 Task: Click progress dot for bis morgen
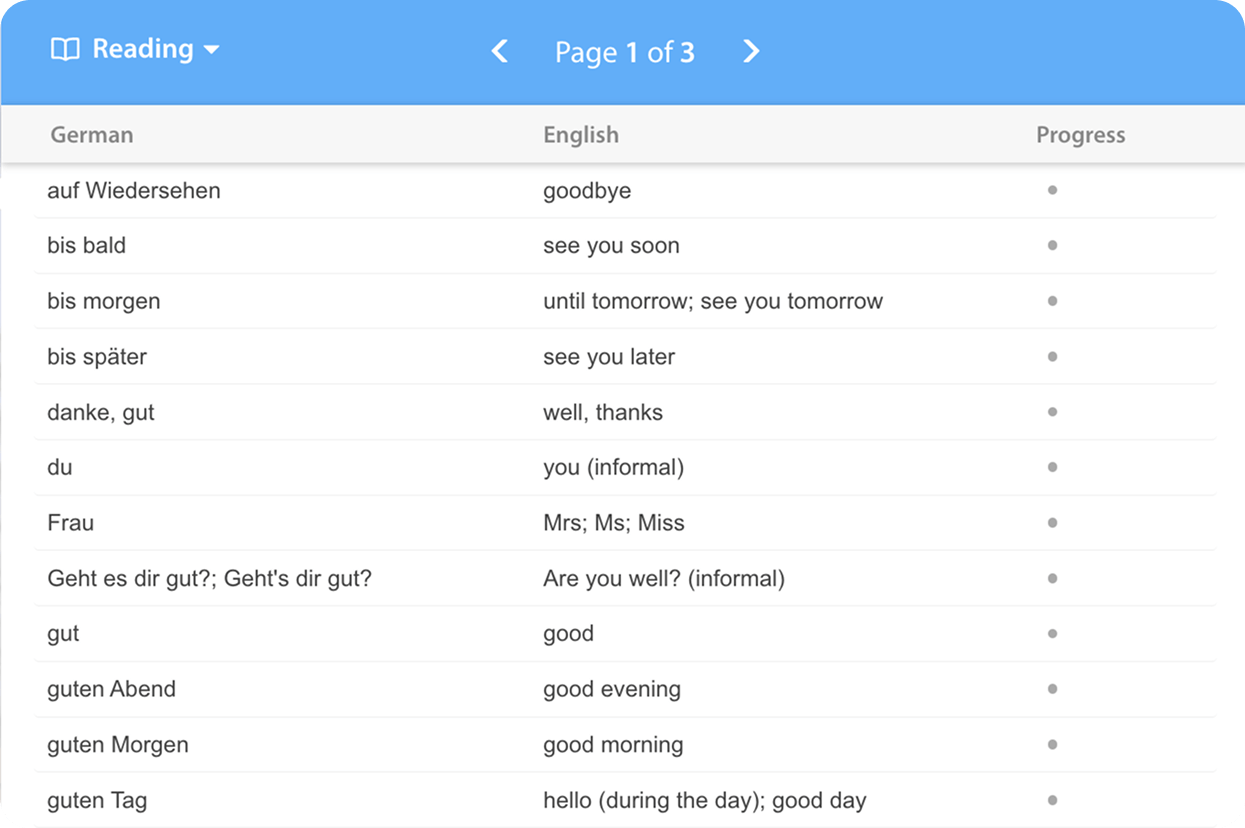coord(1052,301)
